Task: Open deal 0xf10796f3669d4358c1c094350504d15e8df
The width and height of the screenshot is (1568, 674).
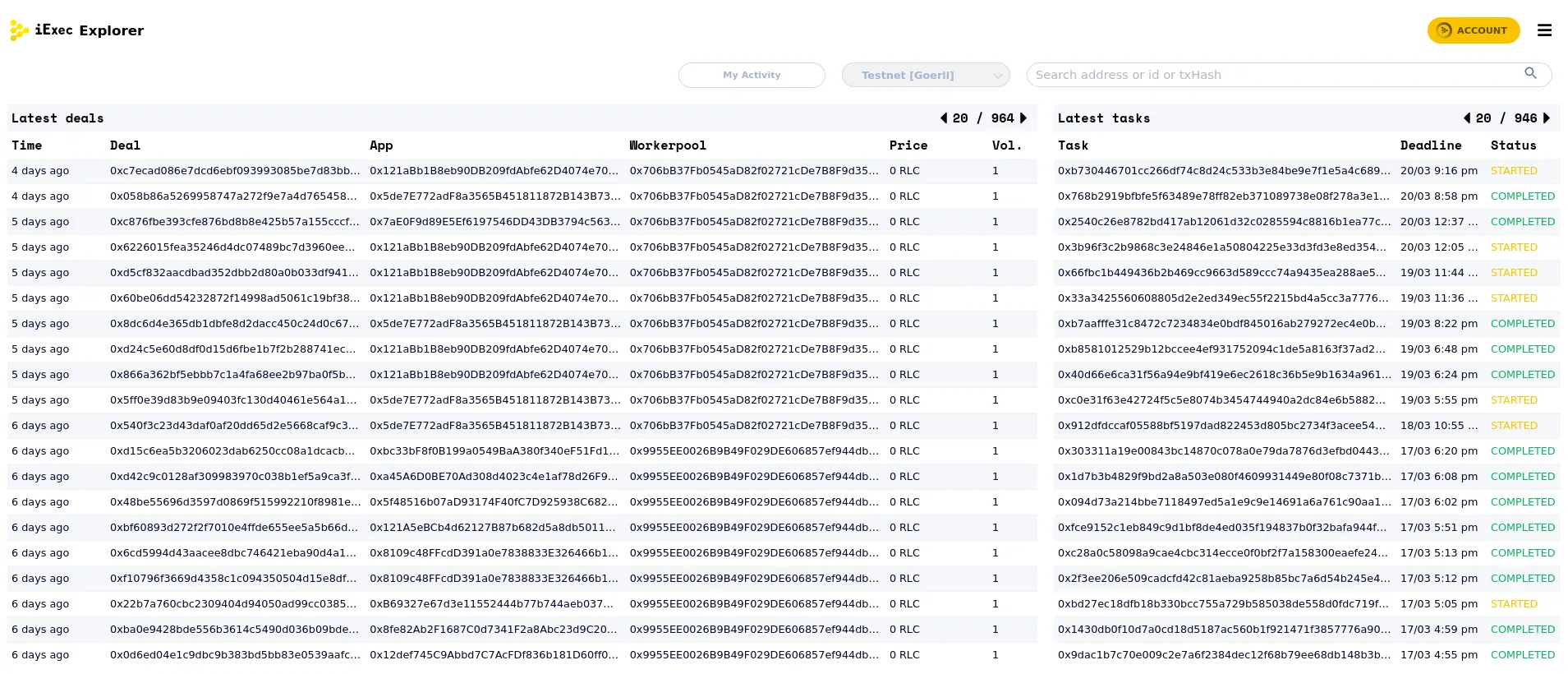Action: (x=234, y=579)
